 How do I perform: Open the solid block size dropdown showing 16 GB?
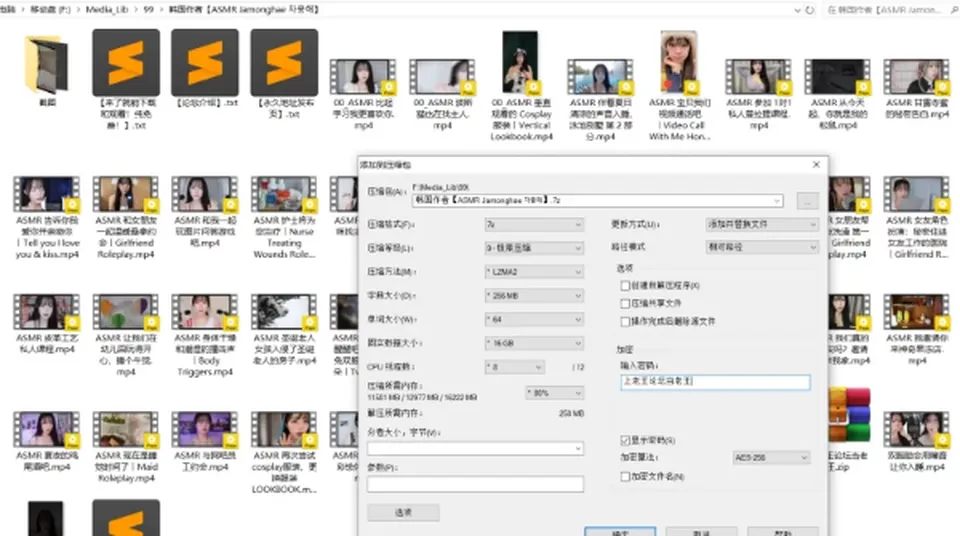pyautogui.click(x=534, y=343)
